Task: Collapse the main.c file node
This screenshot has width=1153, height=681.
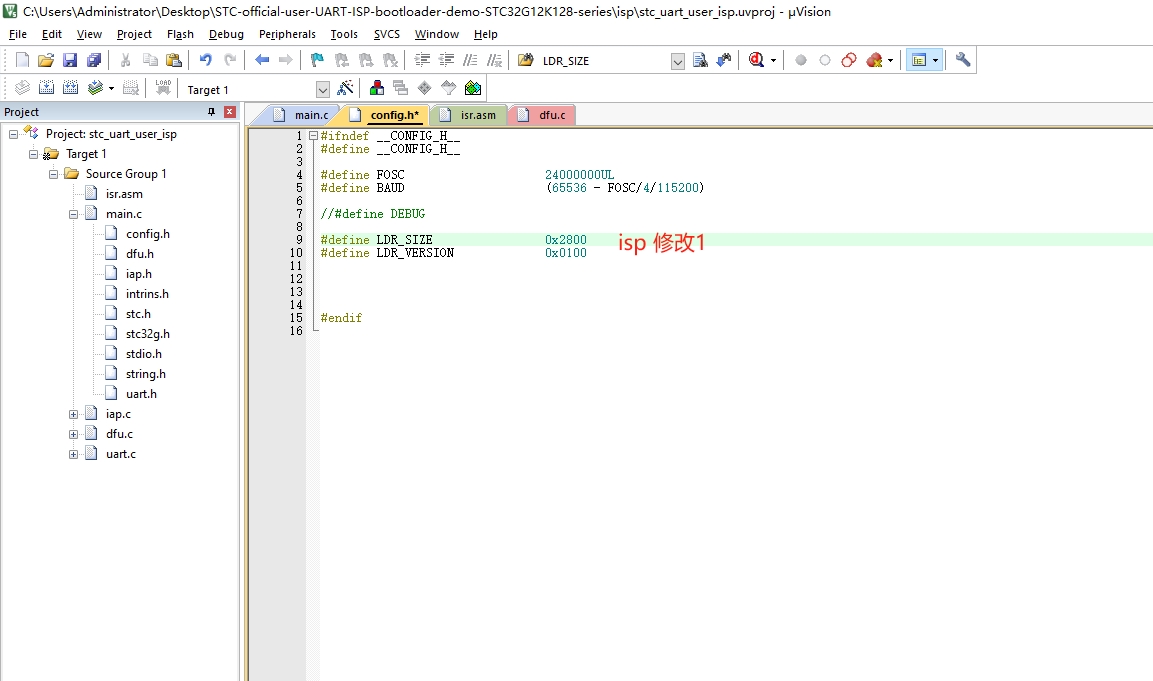Action: (74, 214)
